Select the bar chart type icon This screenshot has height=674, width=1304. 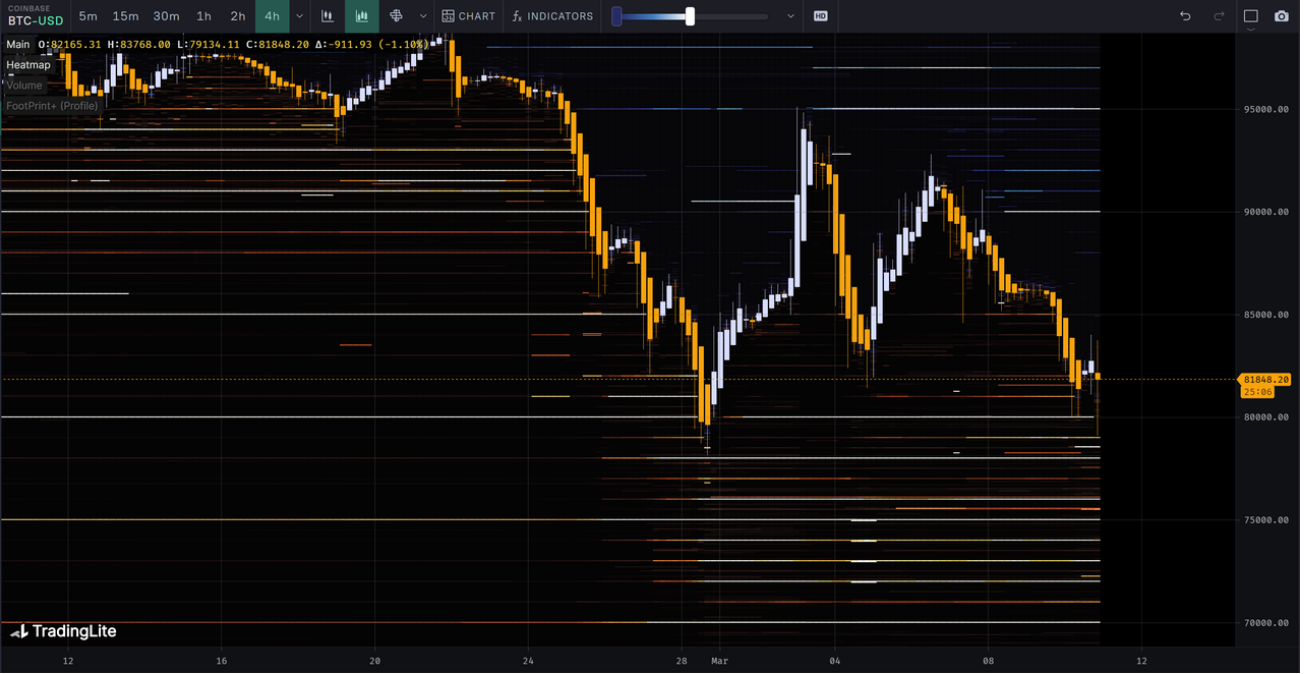pos(327,16)
